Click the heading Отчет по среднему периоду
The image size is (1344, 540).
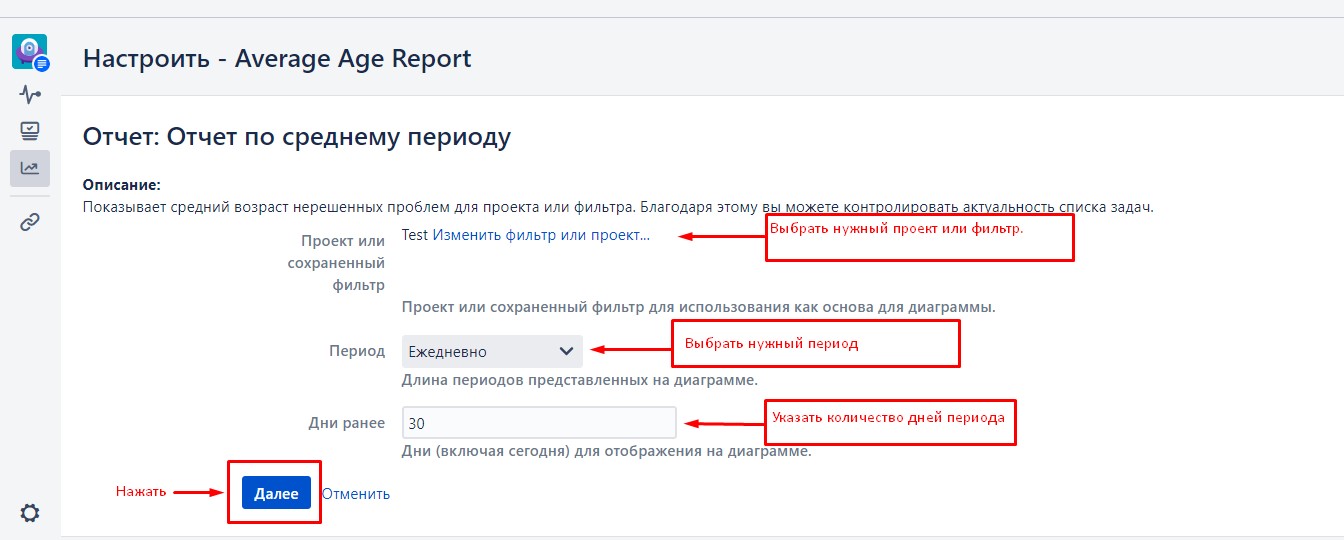pyautogui.click(x=297, y=137)
